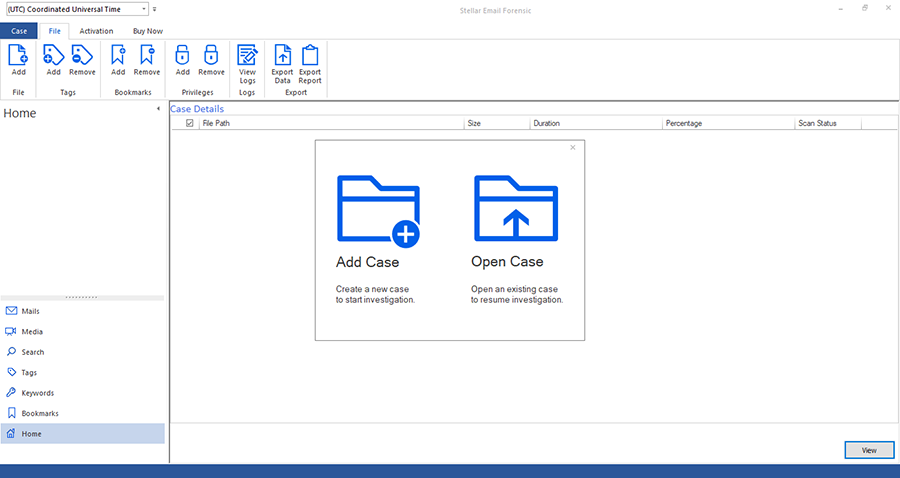Open Tags in the sidebar
This screenshot has height=478, width=900.
(83, 372)
